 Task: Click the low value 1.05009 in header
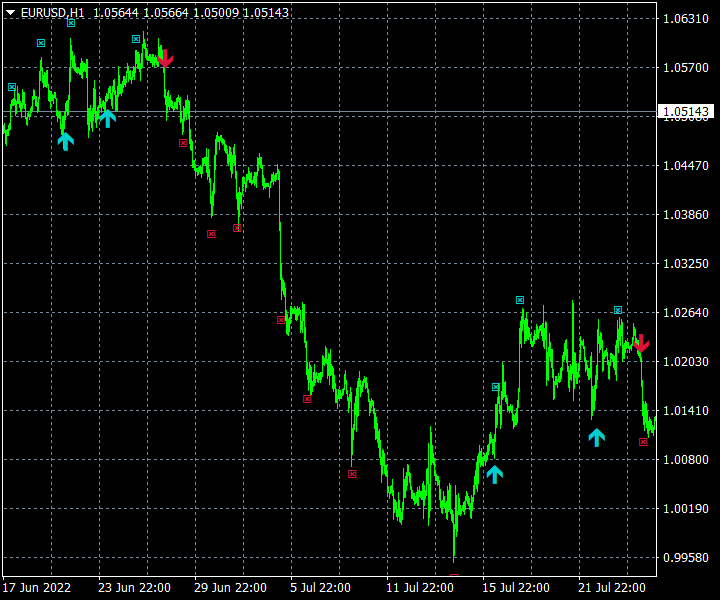pos(216,13)
